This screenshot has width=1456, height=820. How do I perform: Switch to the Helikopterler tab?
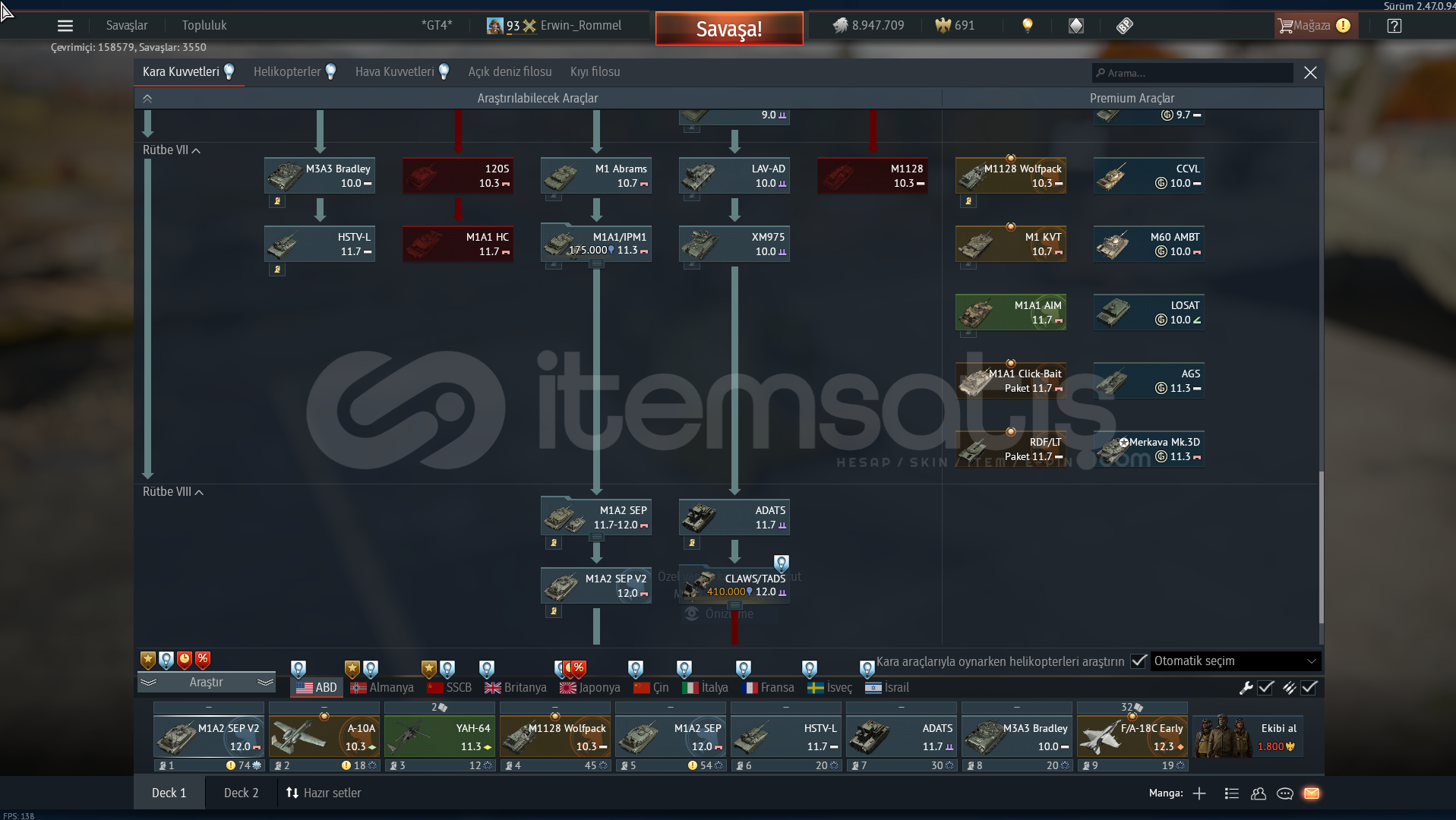point(287,72)
